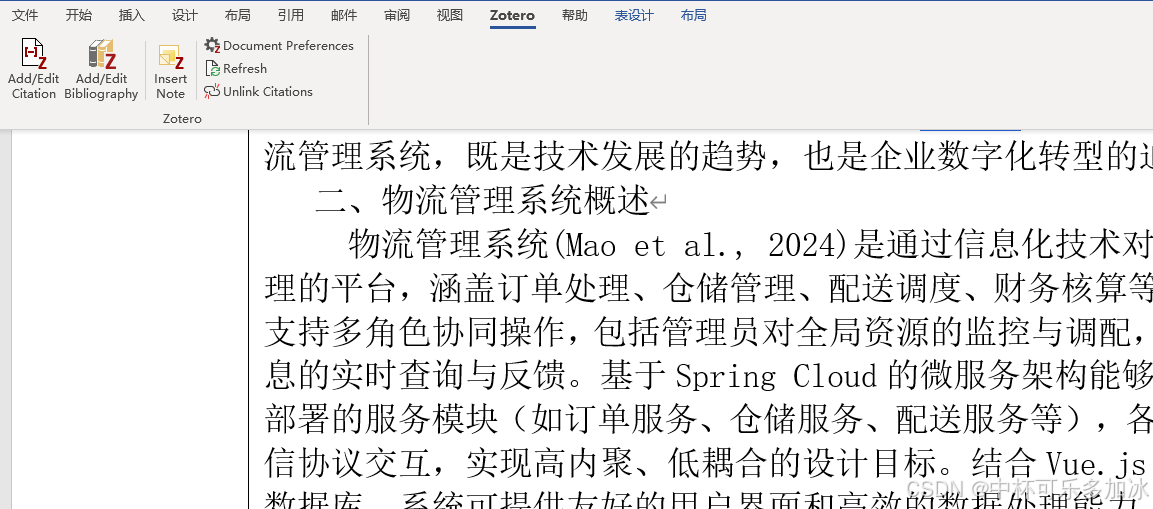Select the Zotero ribbon tab
Screen dimensions: 1153x509
pyautogui.click(x=513, y=15)
